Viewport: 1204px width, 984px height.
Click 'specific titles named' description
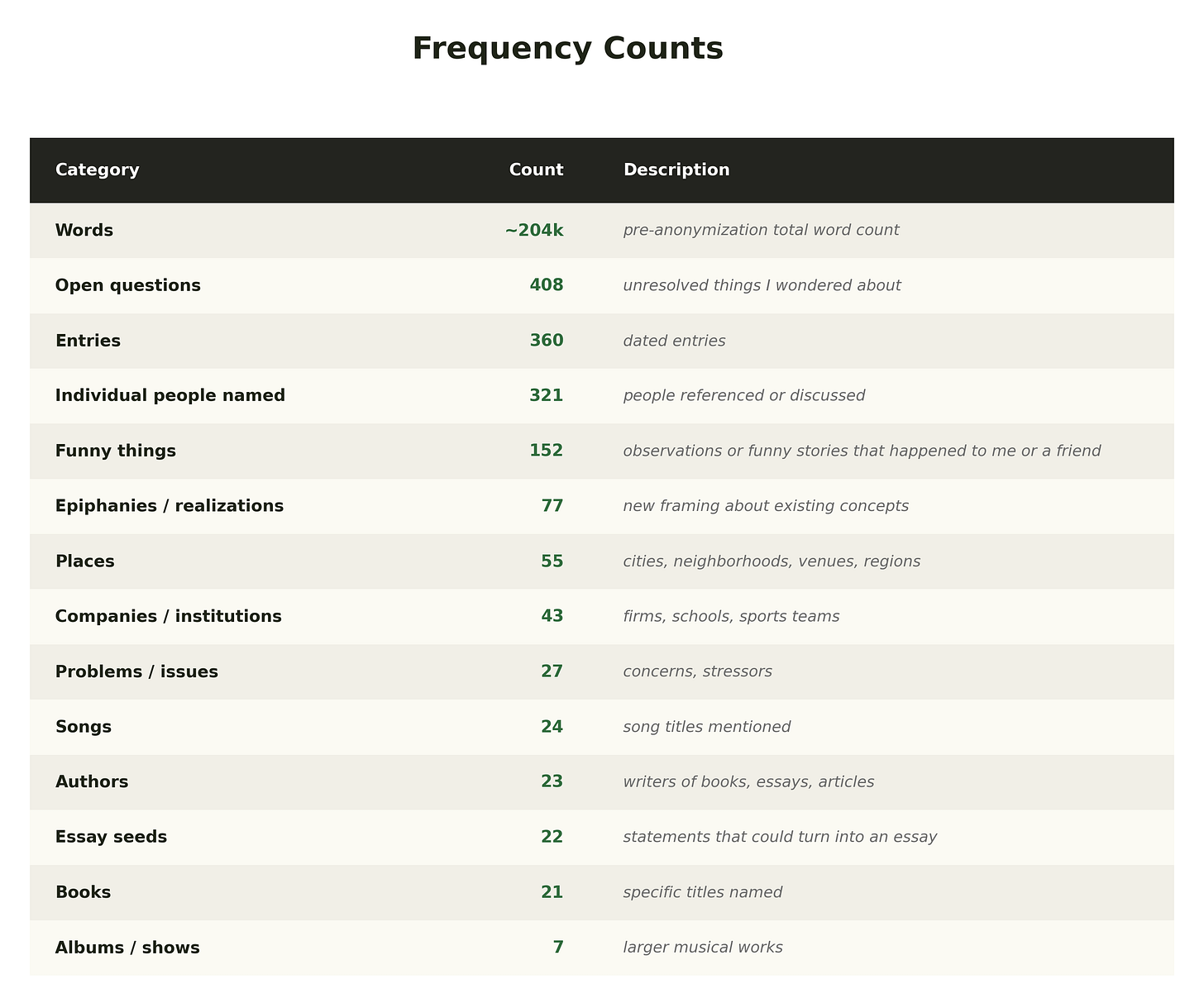point(703,892)
